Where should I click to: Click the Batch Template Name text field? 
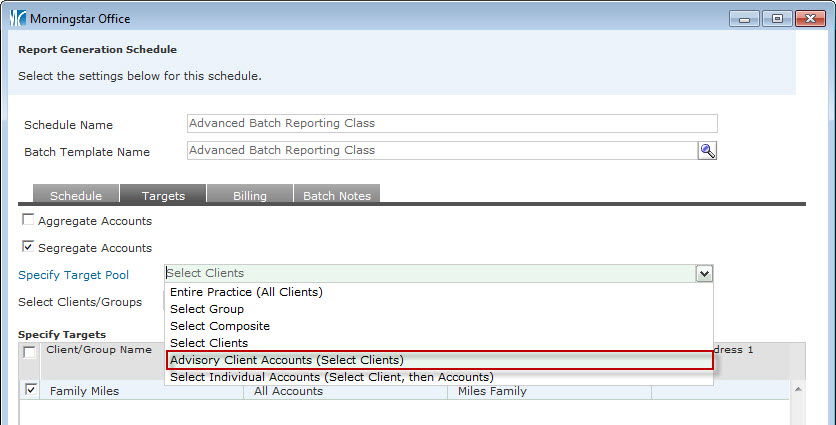[441, 150]
